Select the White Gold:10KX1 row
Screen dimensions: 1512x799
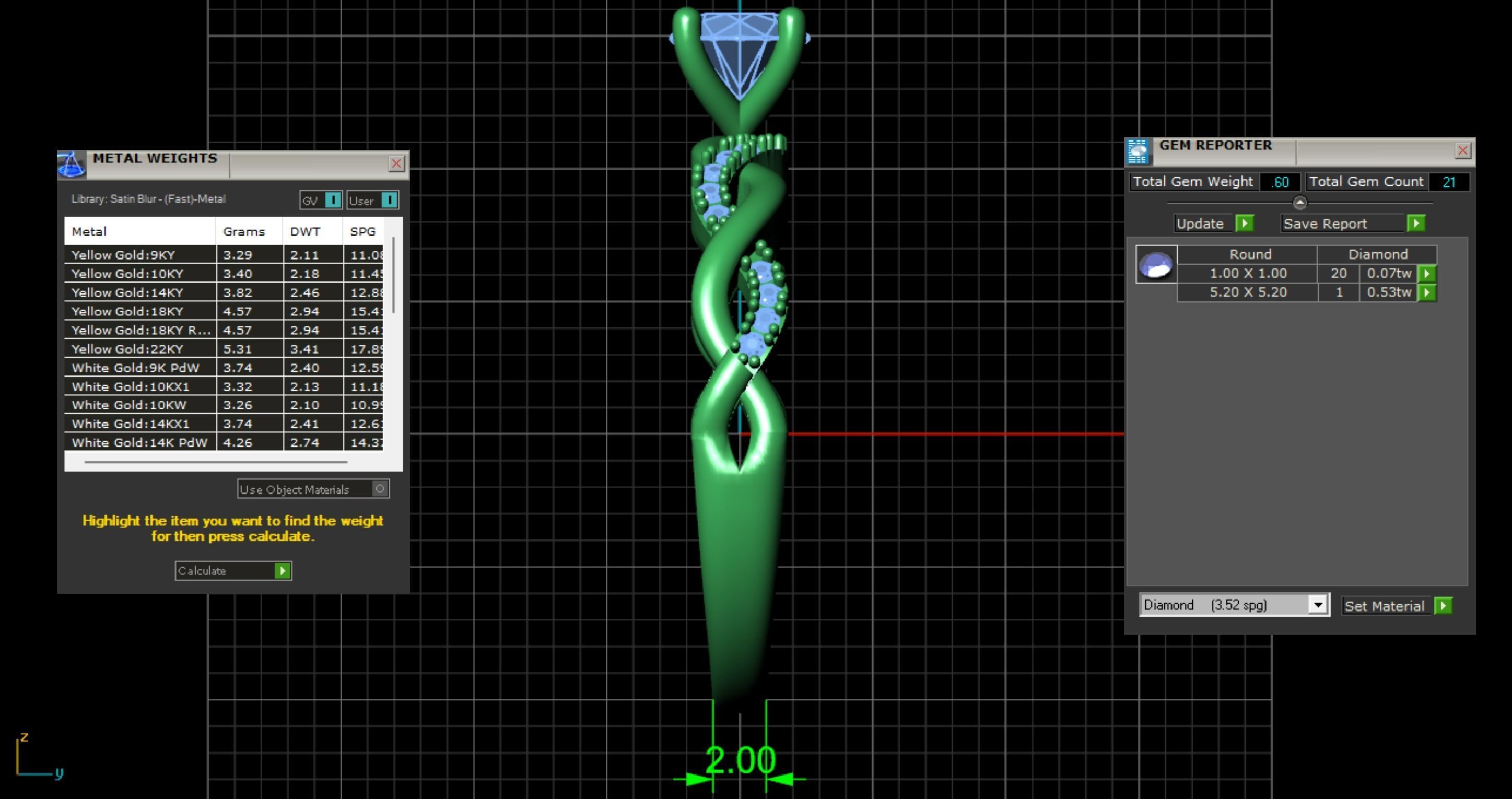coord(224,386)
